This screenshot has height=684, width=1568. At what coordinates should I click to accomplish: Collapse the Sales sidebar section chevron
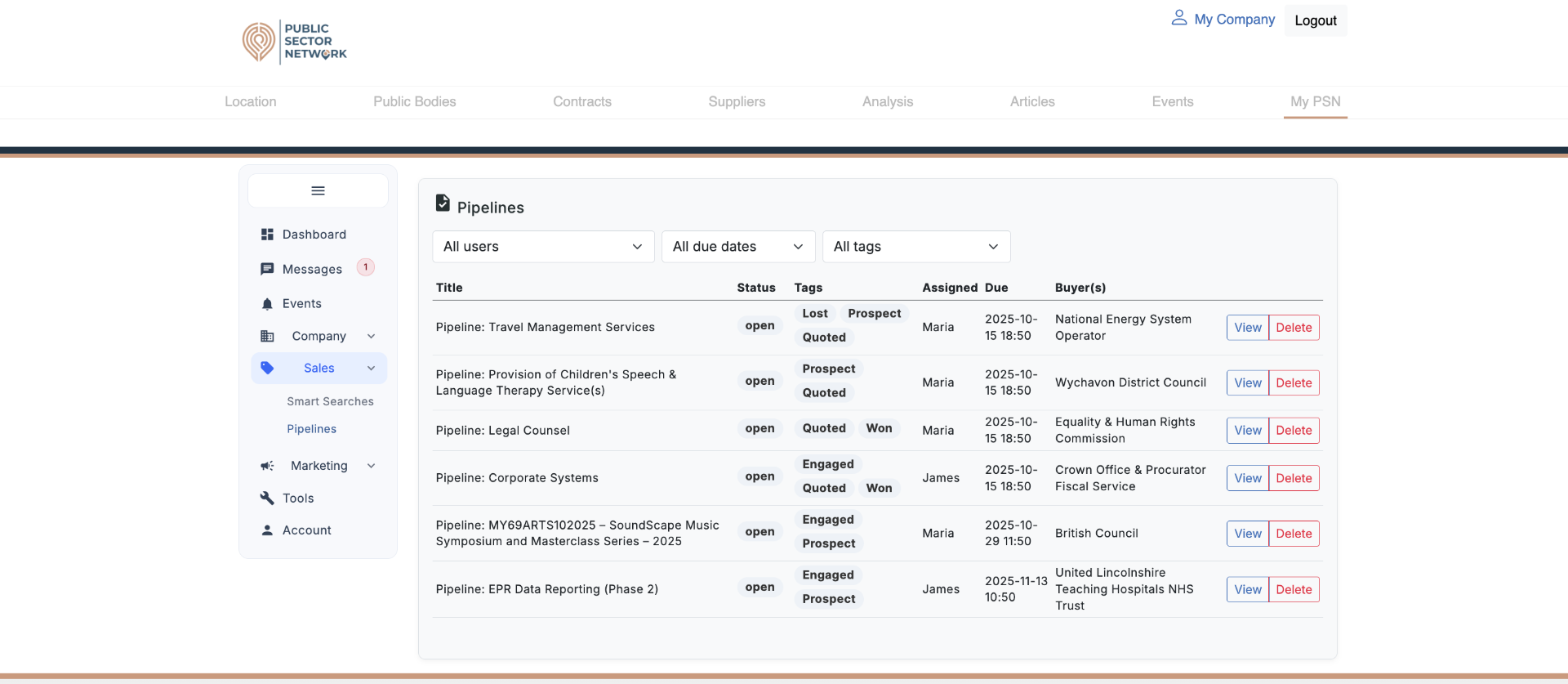(371, 368)
